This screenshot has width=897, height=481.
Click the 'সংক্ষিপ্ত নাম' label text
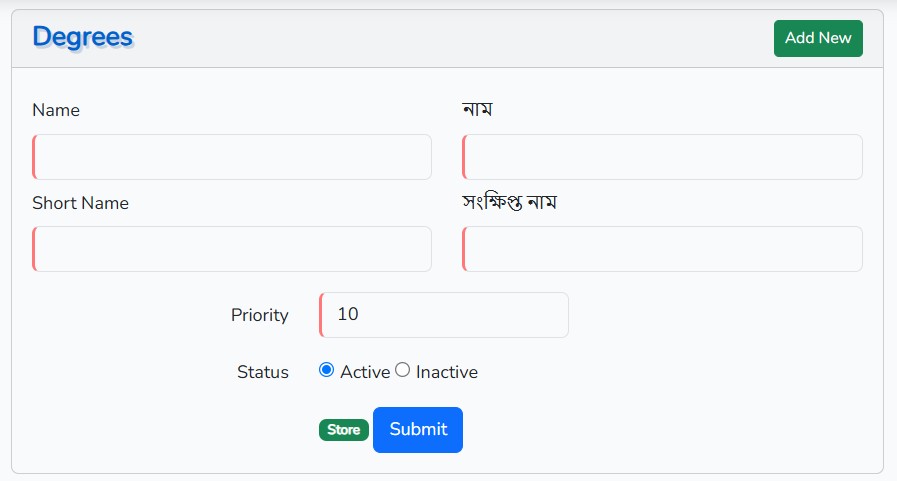pos(509,202)
